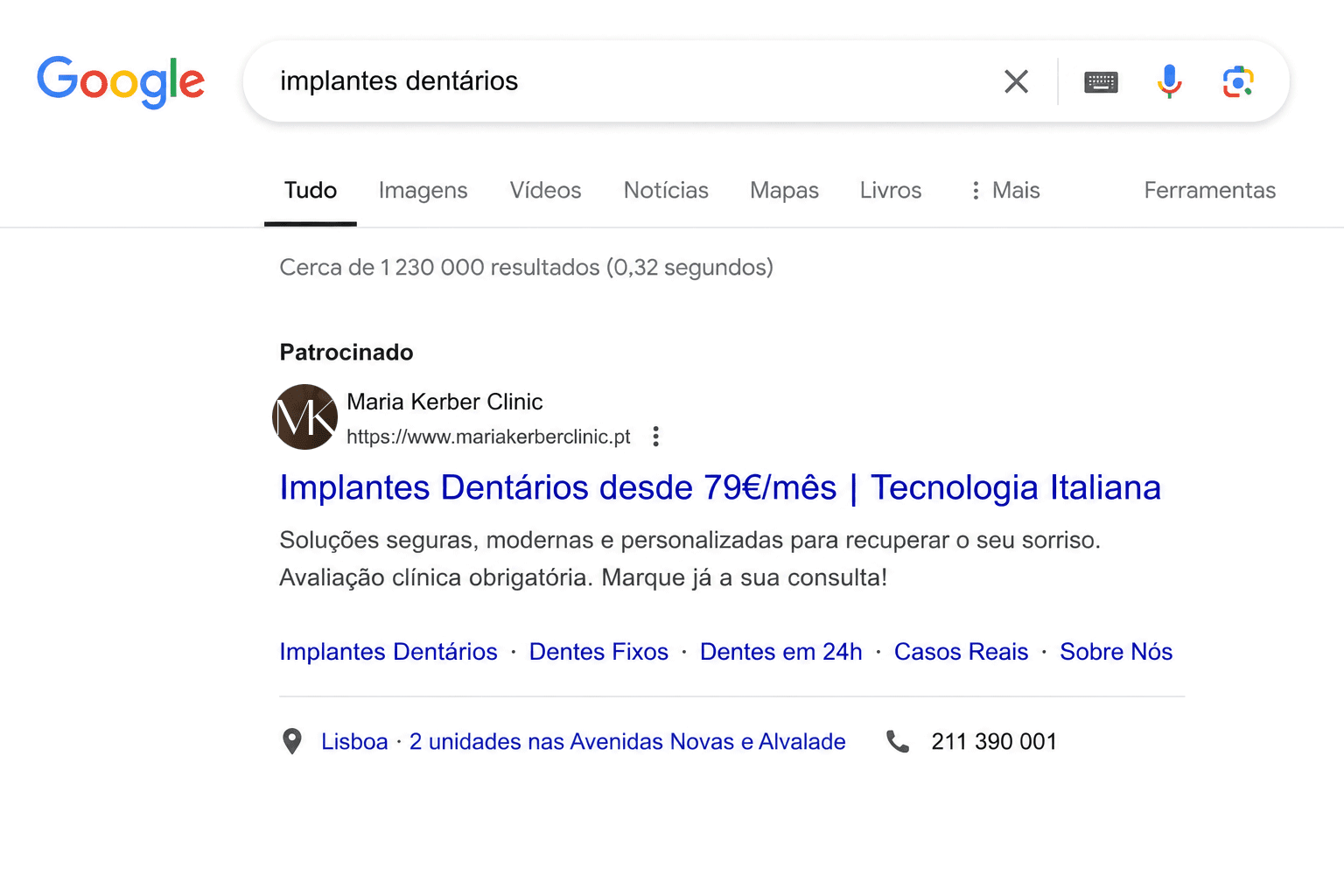The height and width of the screenshot is (896, 1344).
Task: Click the Google logo
Action: pos(121,81)
